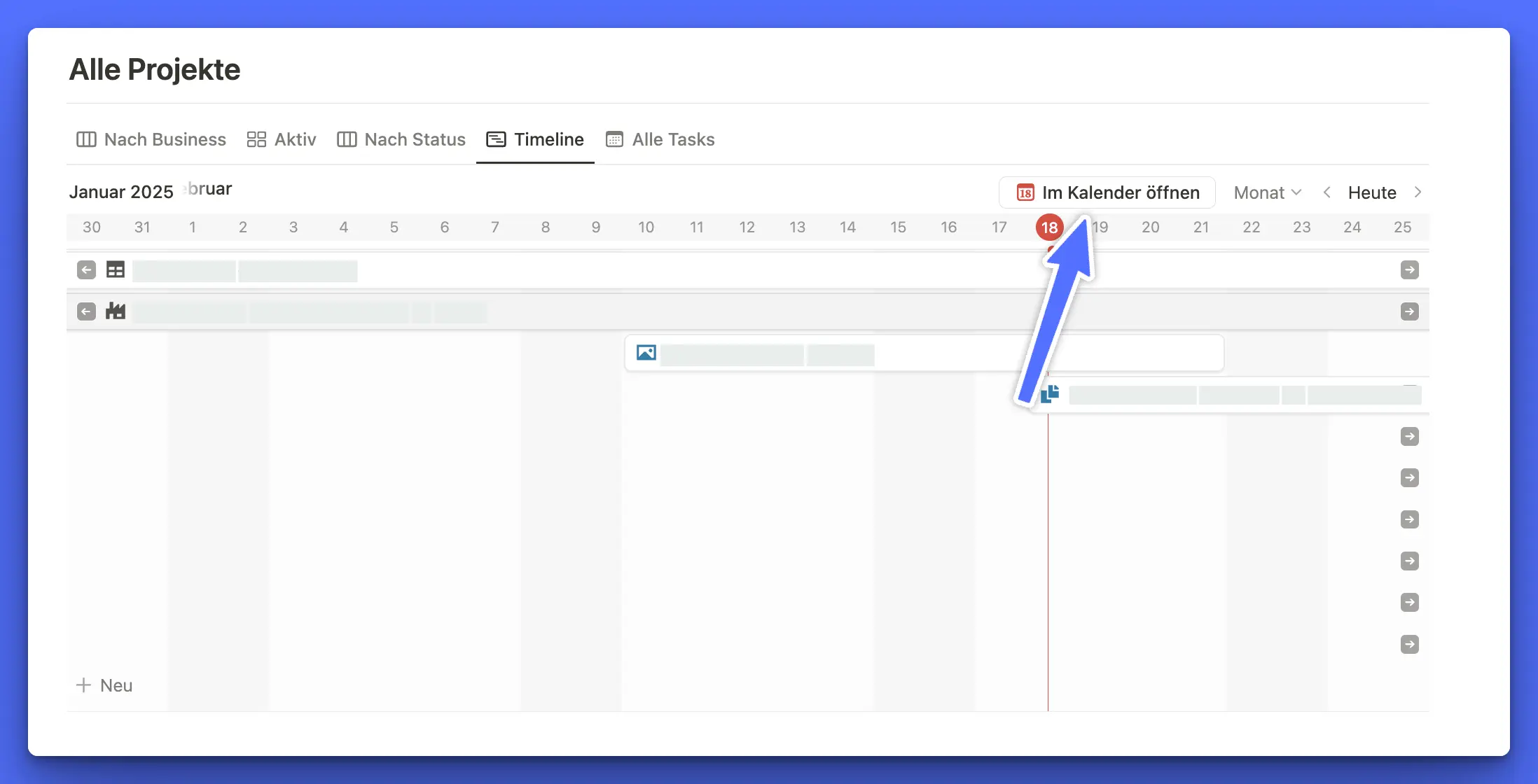Click left arrow icon in first row

pos(86,269)
